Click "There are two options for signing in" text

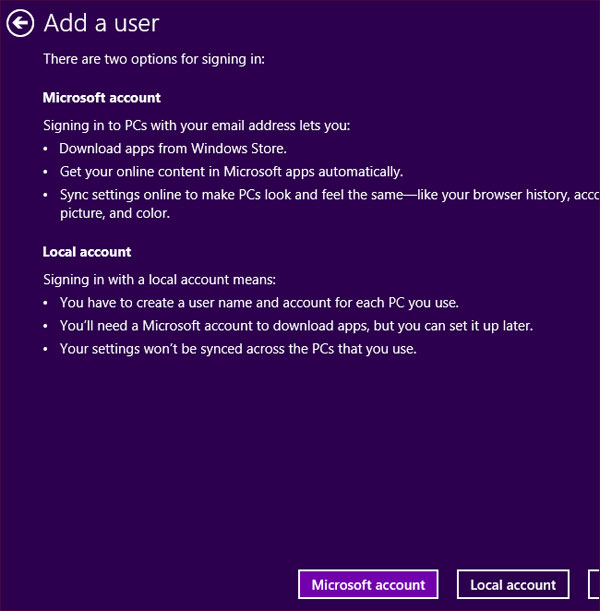(x=153, y=60)
